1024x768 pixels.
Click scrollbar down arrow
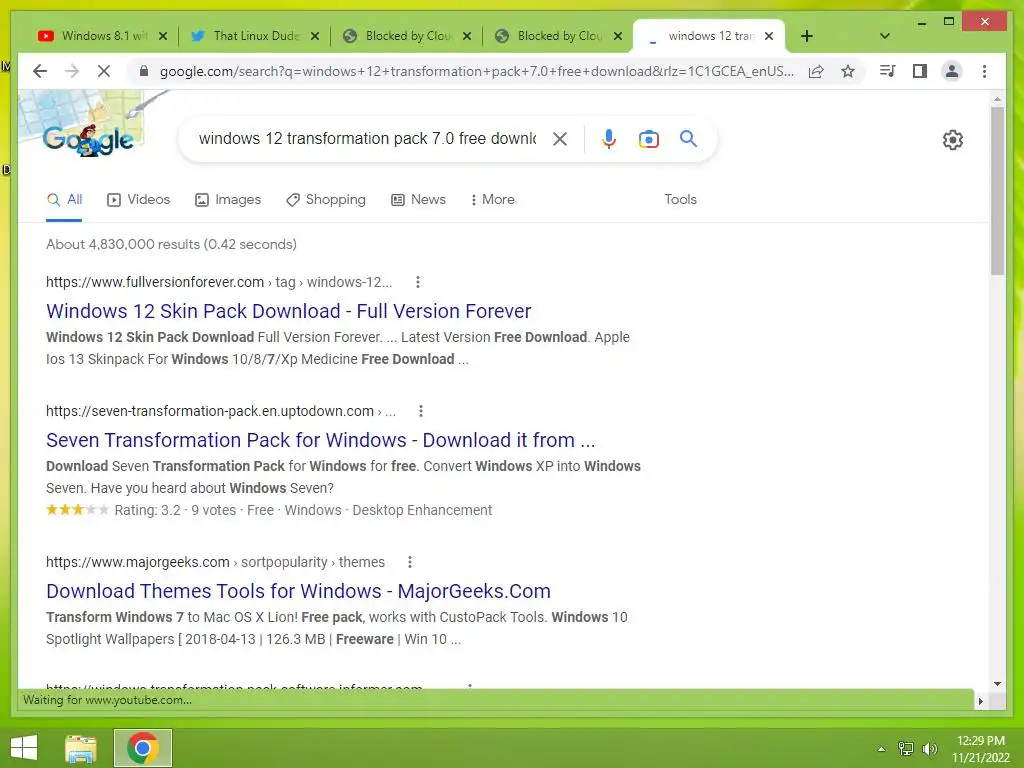(x=997, y=684)
